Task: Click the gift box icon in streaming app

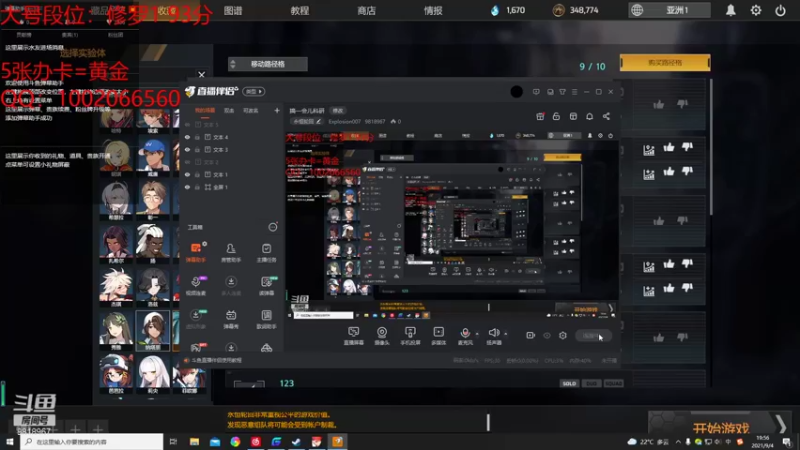Action: tap(540, 116)
